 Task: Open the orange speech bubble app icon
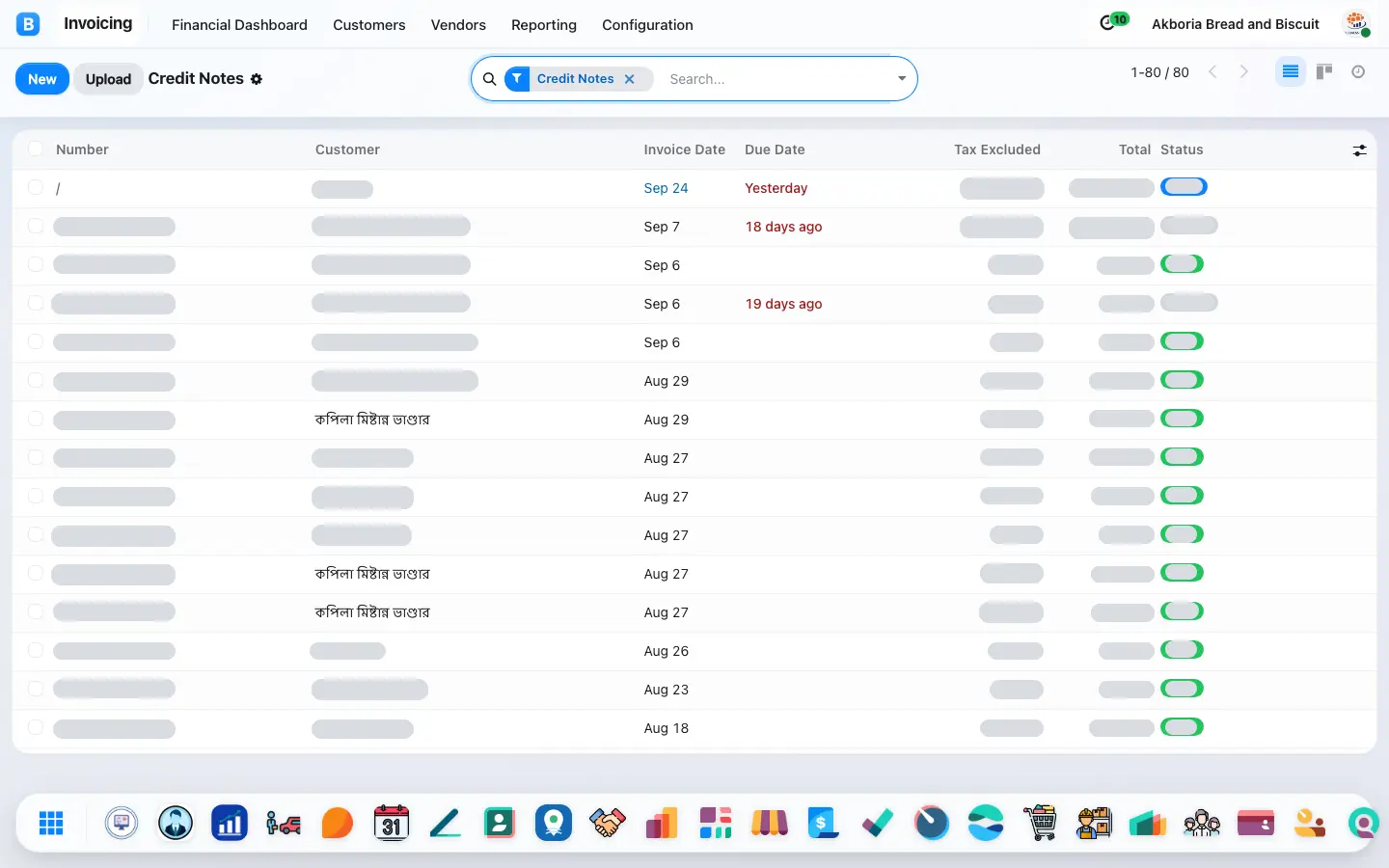point(338,823)
